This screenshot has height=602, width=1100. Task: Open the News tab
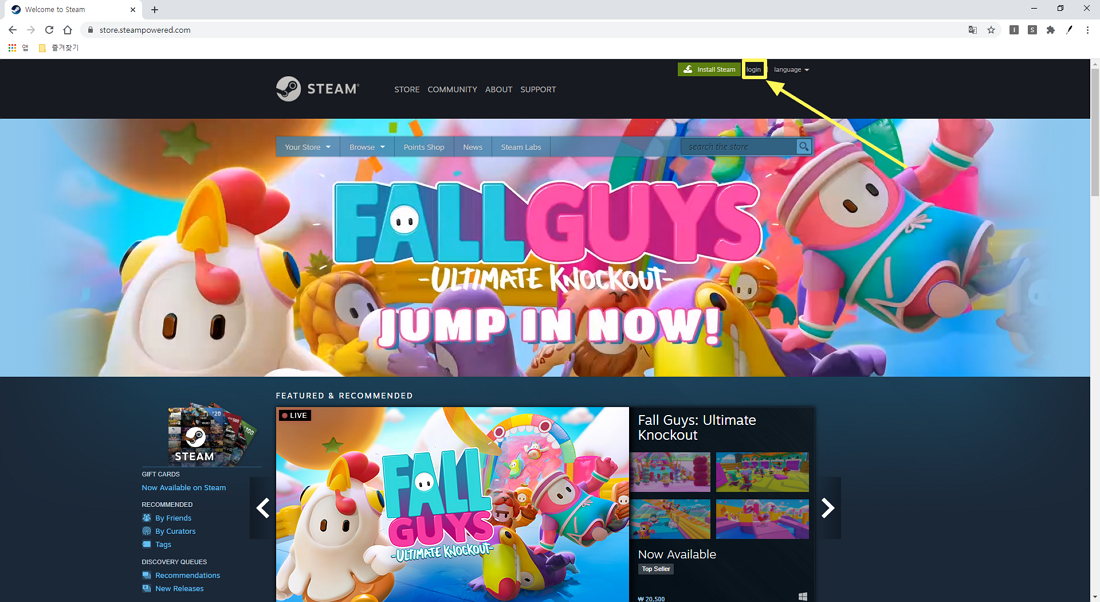[473, 147]
